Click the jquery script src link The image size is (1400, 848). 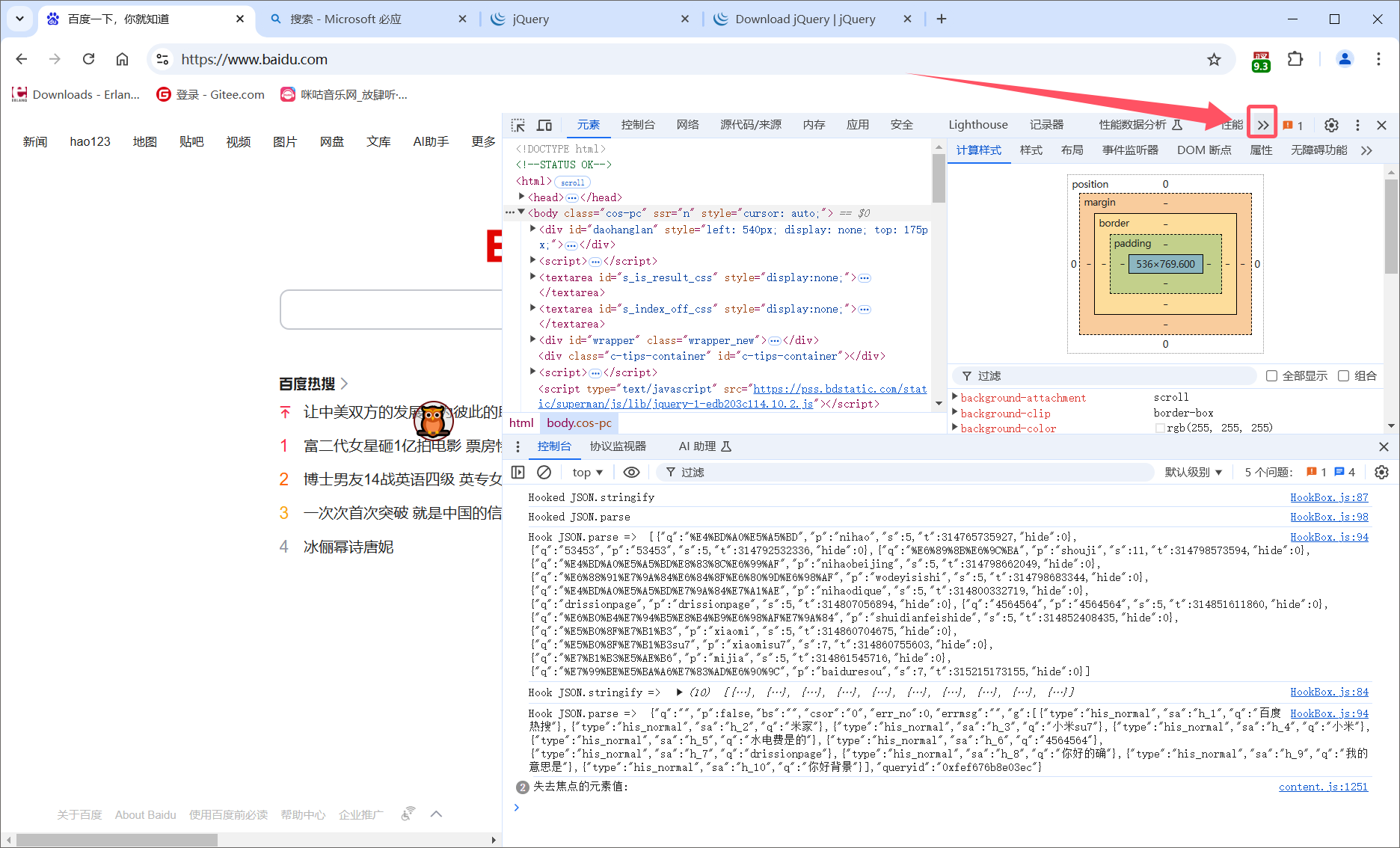click(733, 396)
